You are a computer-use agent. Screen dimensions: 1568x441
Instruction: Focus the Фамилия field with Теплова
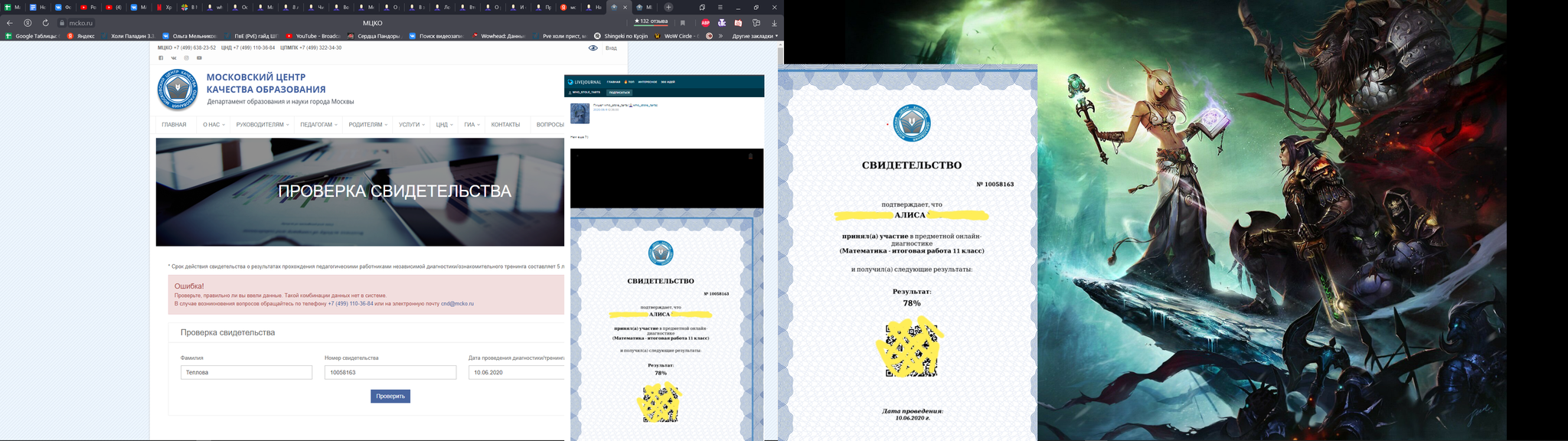pyautogui.click(x=247, y=372)
